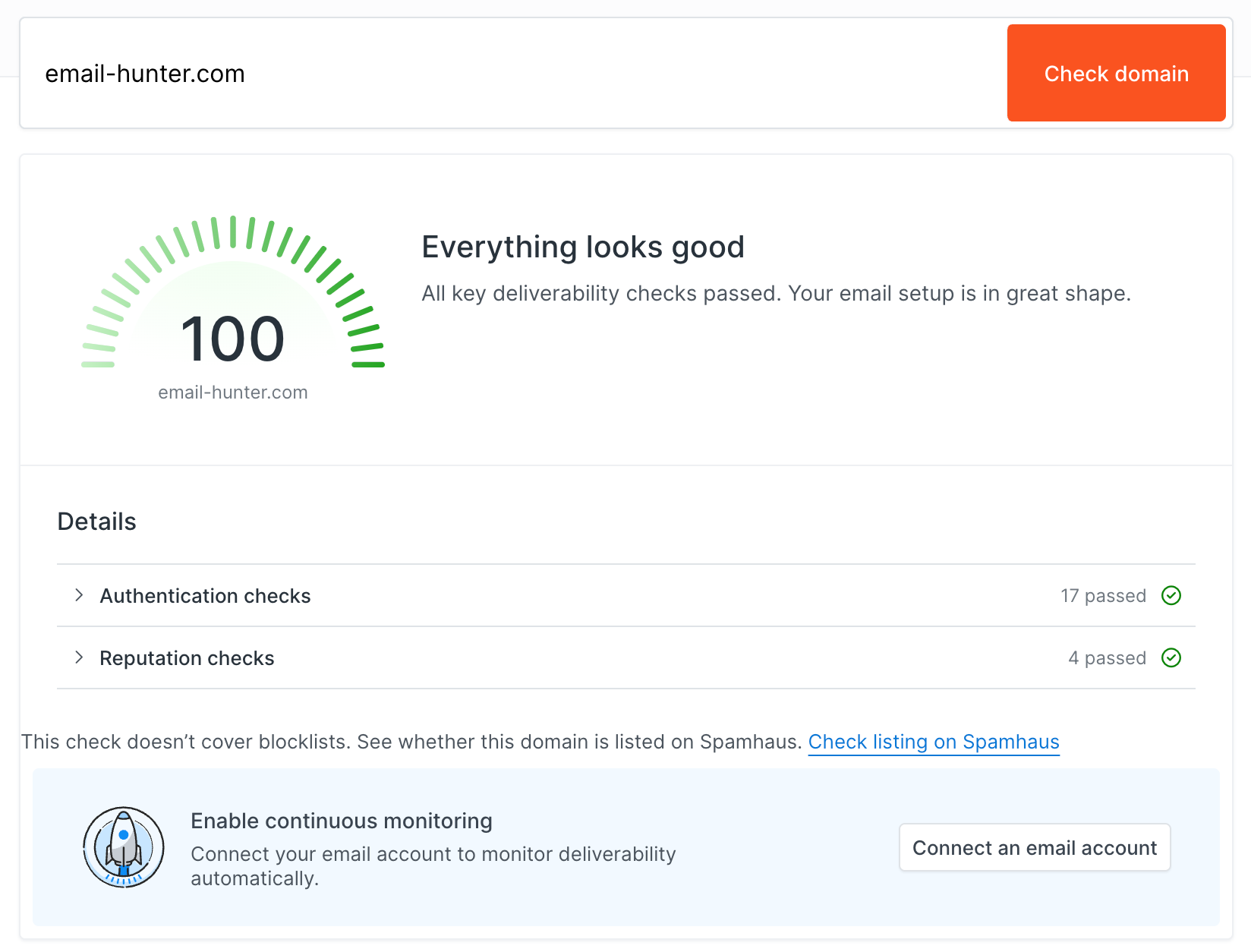Click Connect your email account description text

click(433, 866)
